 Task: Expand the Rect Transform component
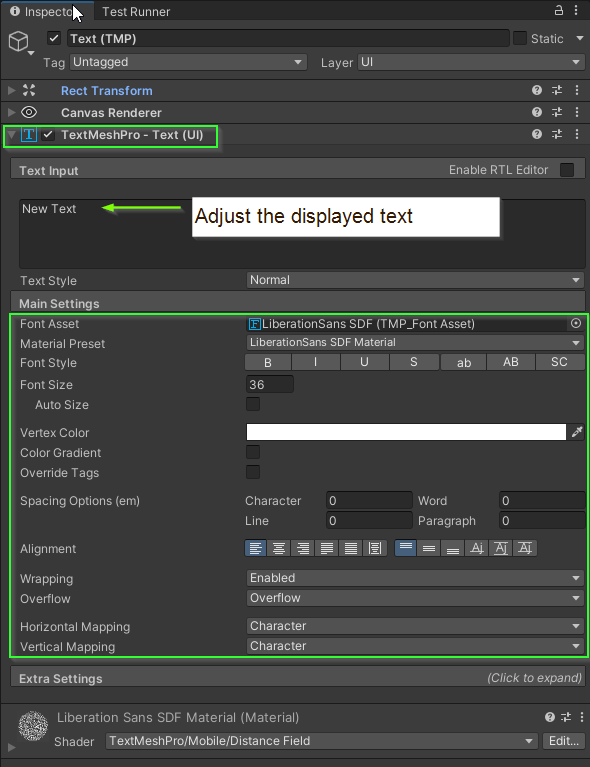click(x=11, y=90)
